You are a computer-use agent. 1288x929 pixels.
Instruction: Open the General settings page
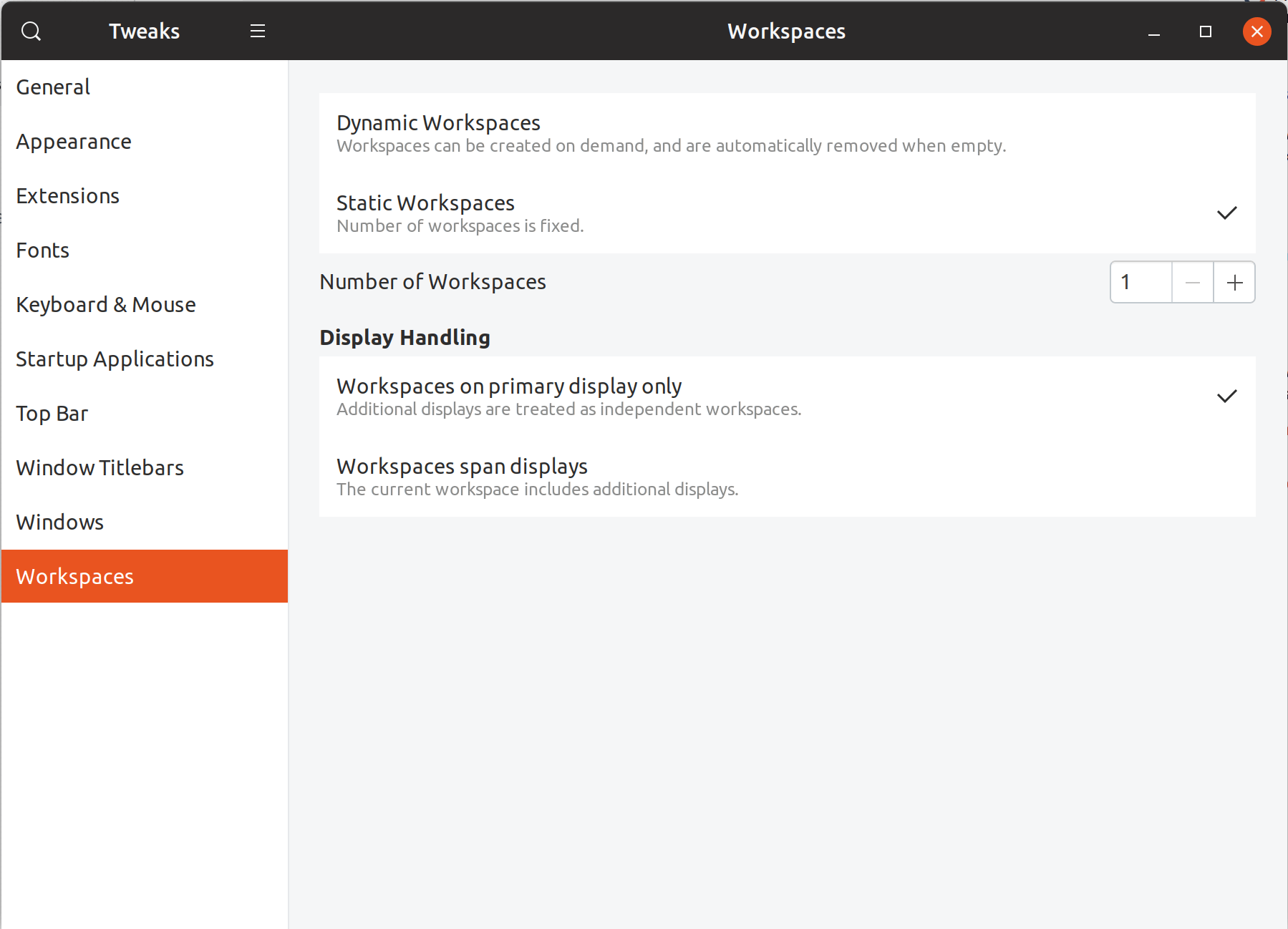[52, 86]
